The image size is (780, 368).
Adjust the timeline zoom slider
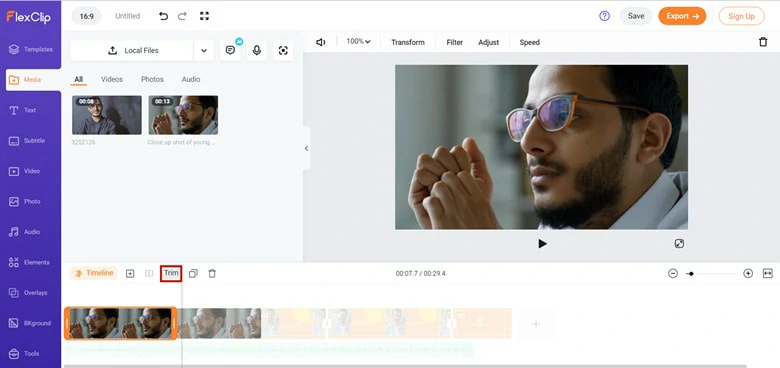tap(711, 274)
